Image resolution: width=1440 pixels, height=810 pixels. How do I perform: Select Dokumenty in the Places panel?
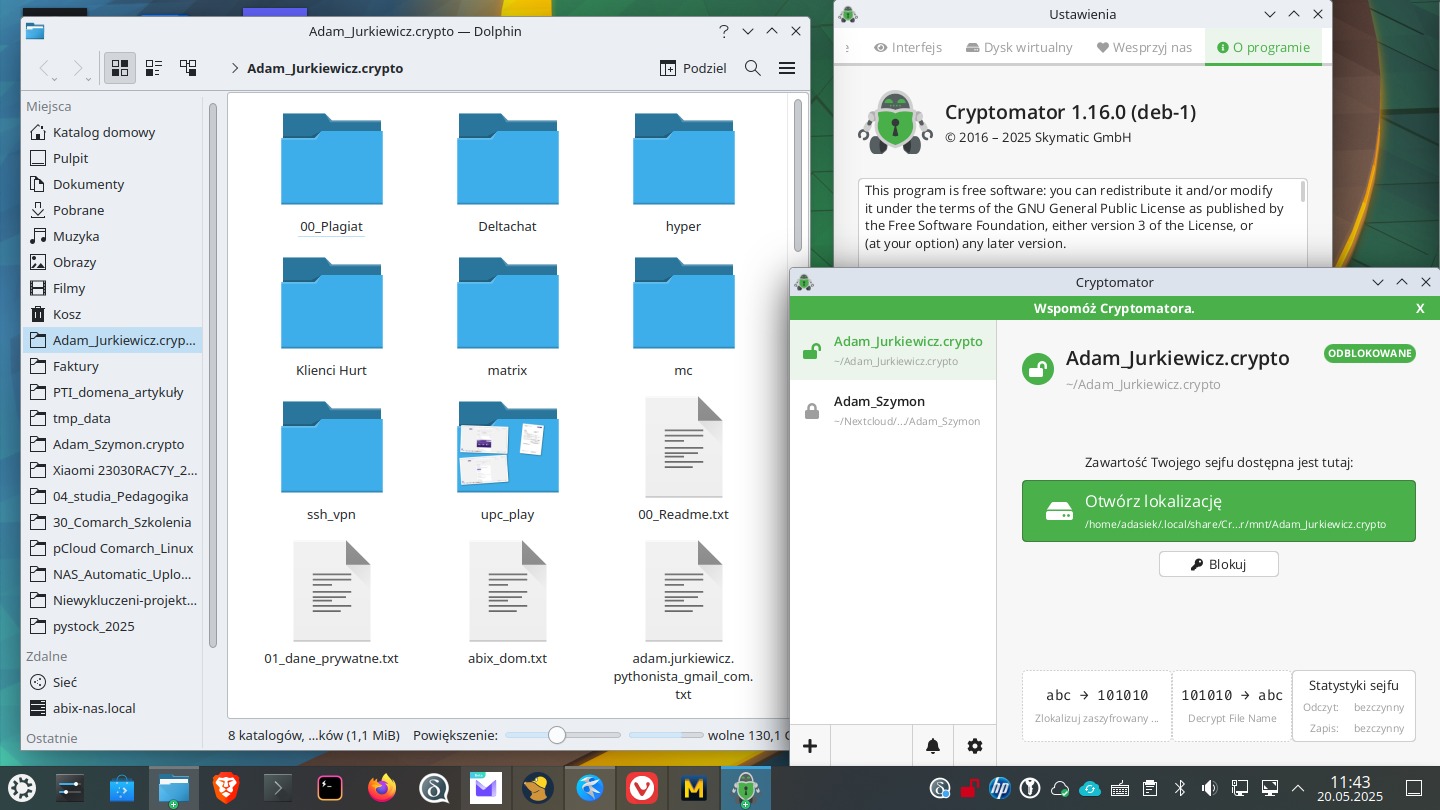click(x=89, y=184)
